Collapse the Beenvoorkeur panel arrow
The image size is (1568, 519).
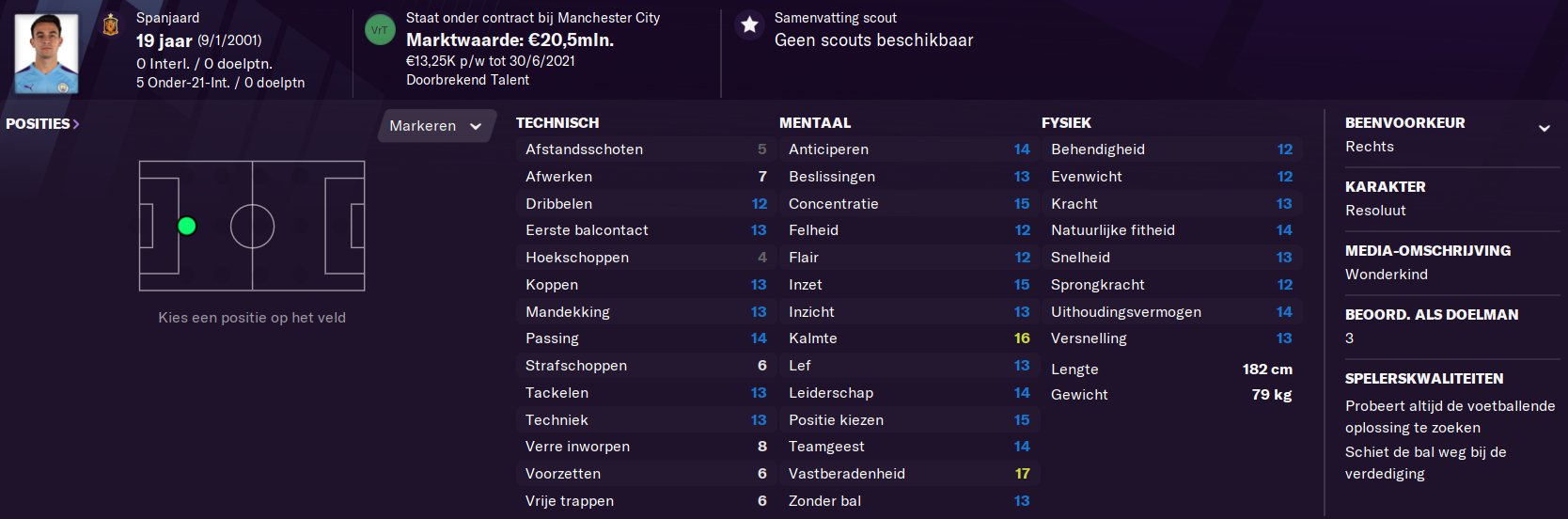[1544, 128]
